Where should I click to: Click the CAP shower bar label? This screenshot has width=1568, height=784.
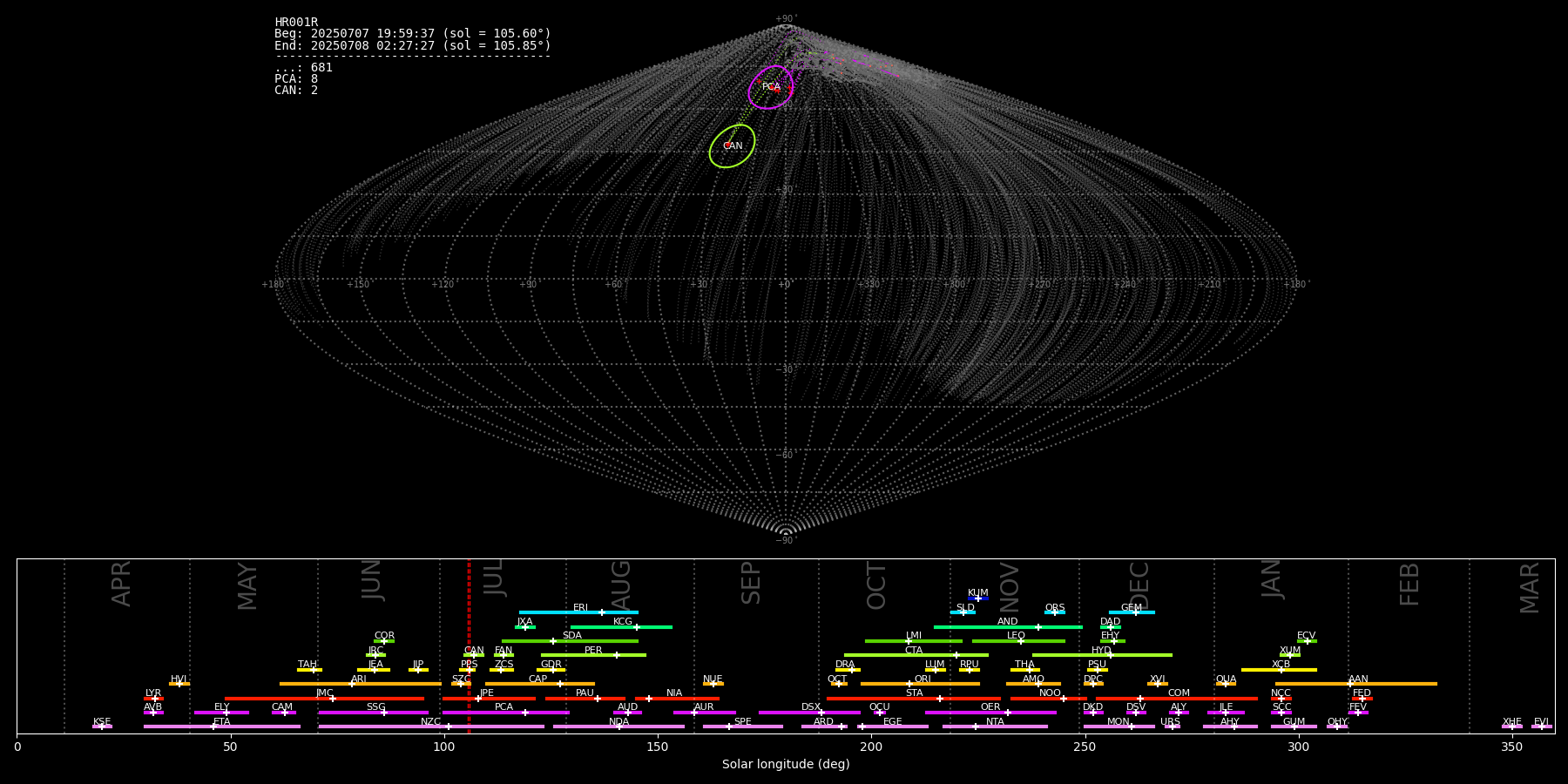[x=538, y=679]
